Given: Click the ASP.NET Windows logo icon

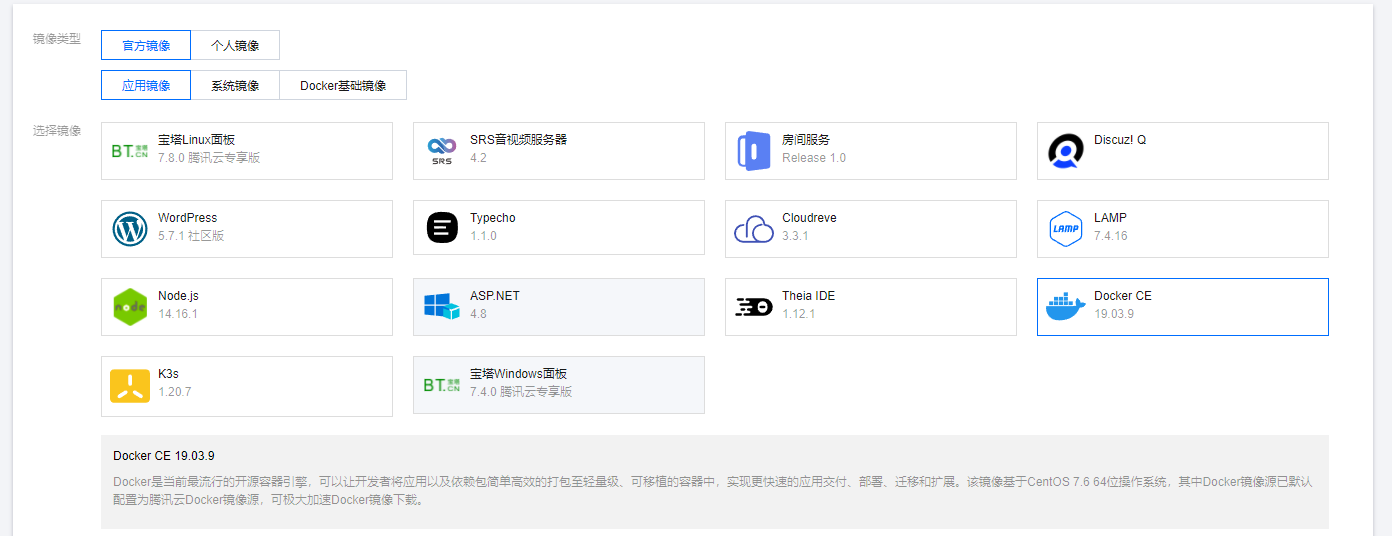Looking at the screenshot, I should [442, 307].
